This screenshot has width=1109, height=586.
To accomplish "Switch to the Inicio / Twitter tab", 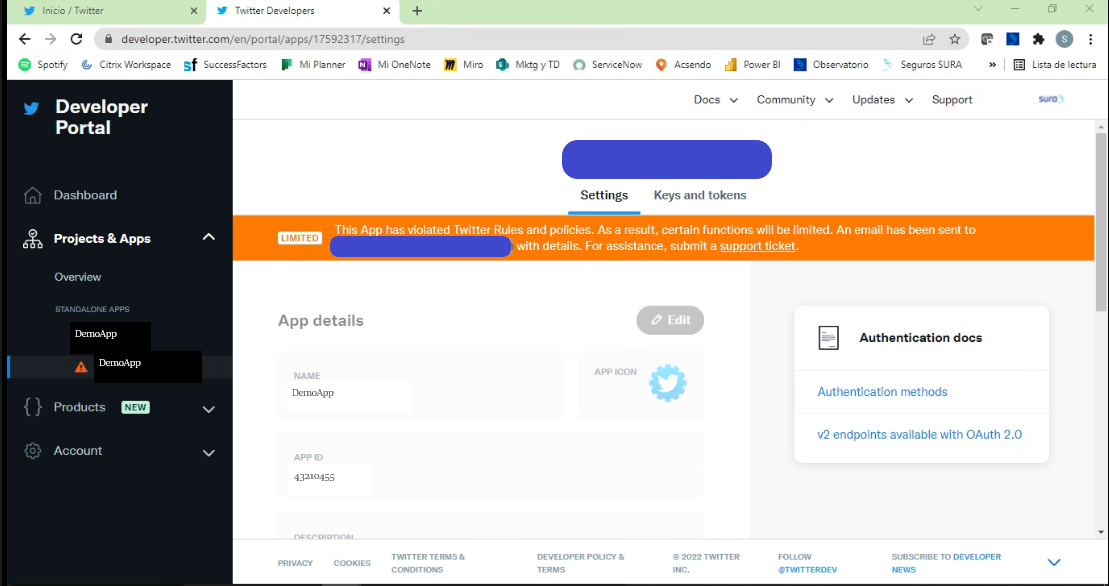I will [106, 11].
